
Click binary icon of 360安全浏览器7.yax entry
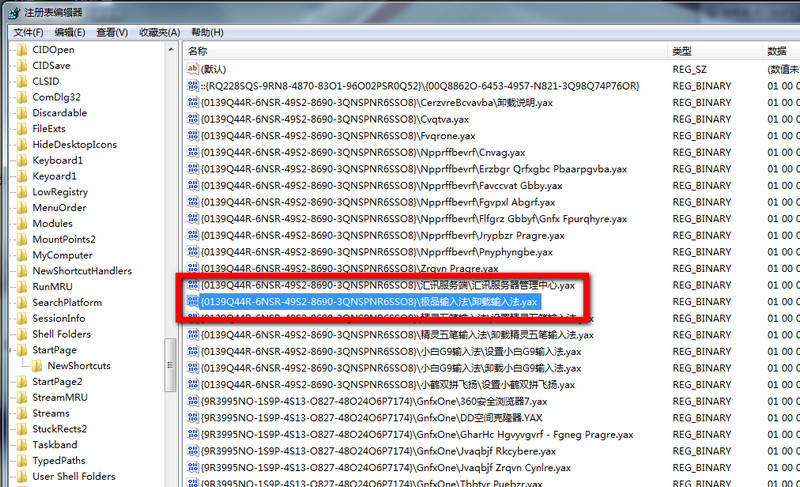[x=193, y=401]
